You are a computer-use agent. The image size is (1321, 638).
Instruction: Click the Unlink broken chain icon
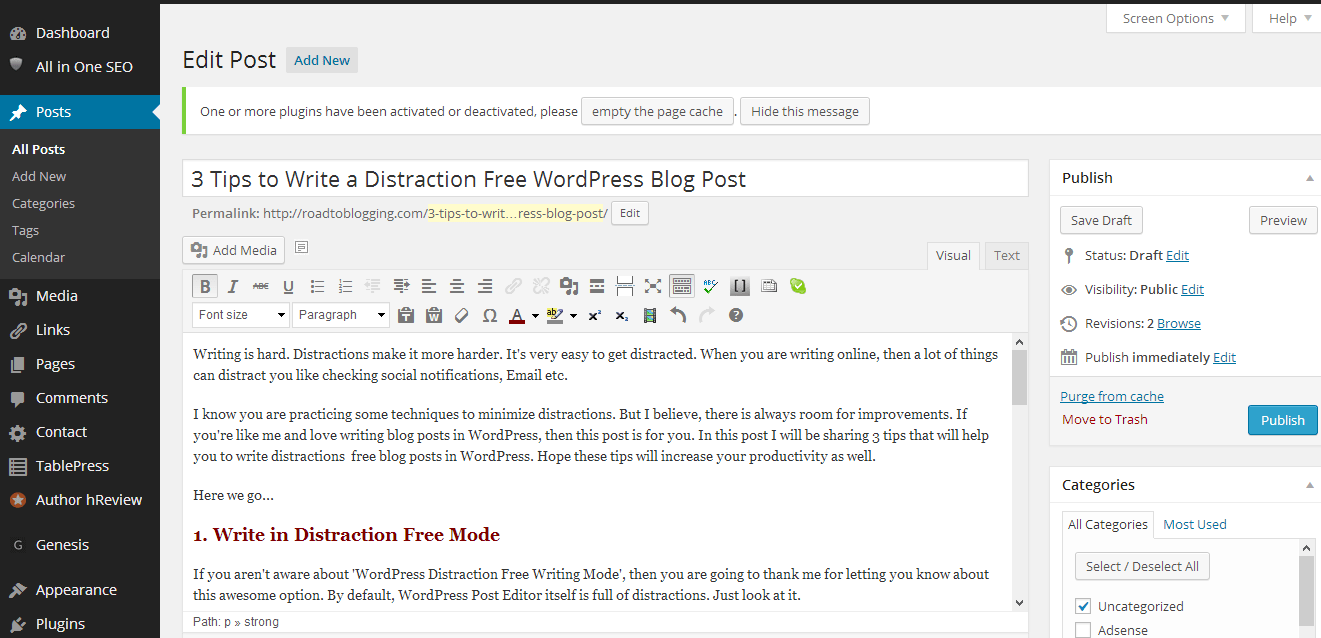click(541, 286)
